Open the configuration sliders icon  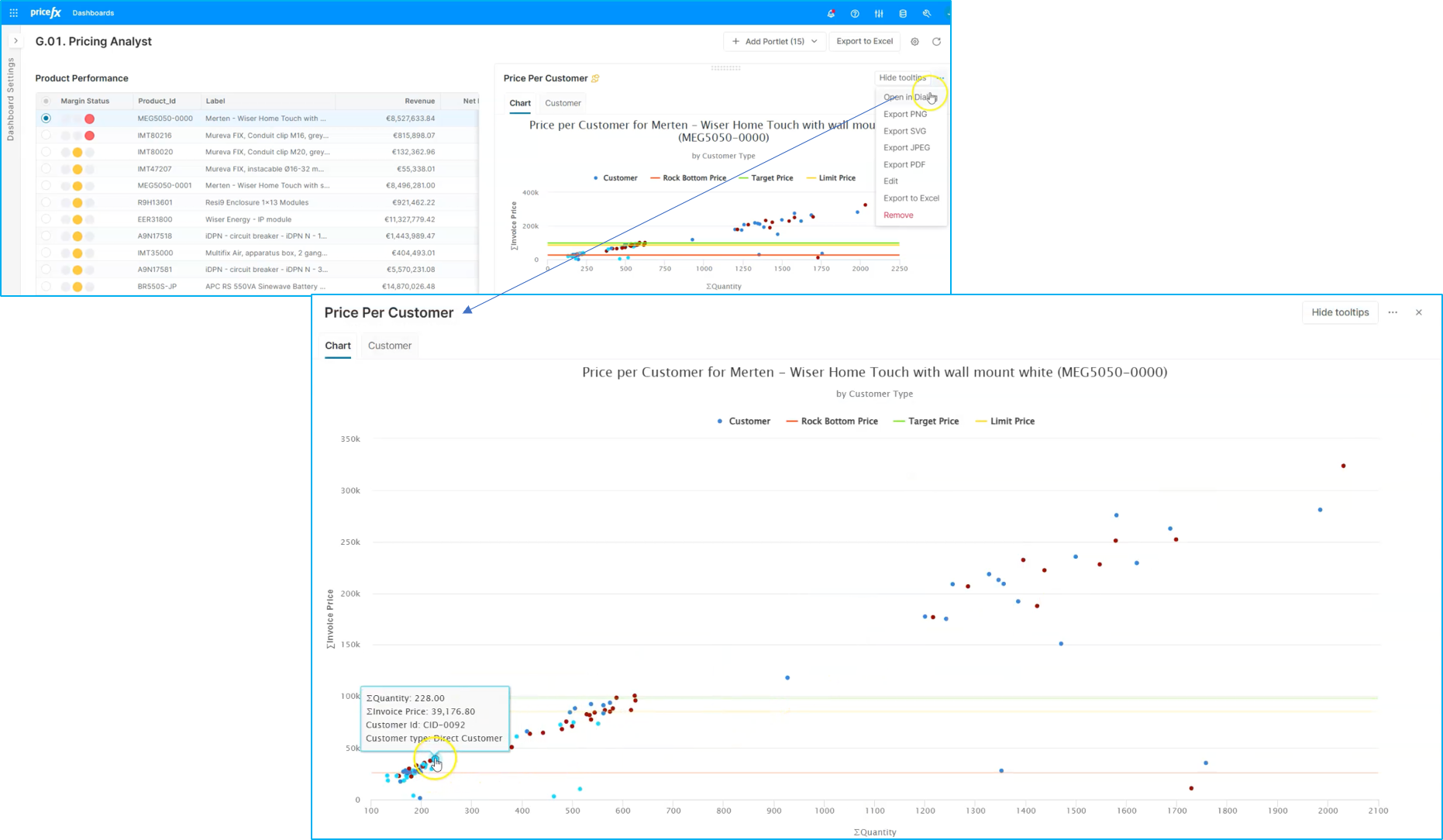pos(879,13)
